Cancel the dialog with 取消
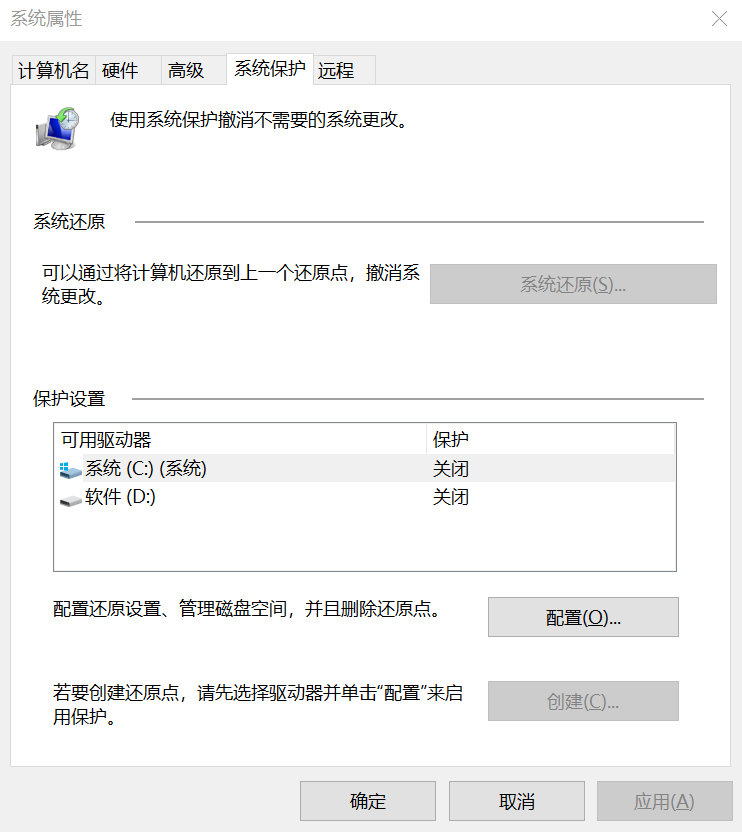The width and height of the screenshot is (742, 832). coord(517,801)
